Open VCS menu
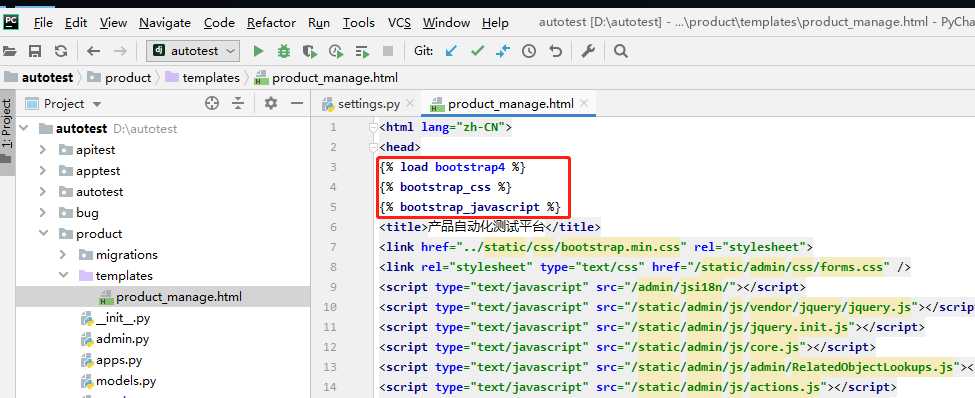 (399, 23)
